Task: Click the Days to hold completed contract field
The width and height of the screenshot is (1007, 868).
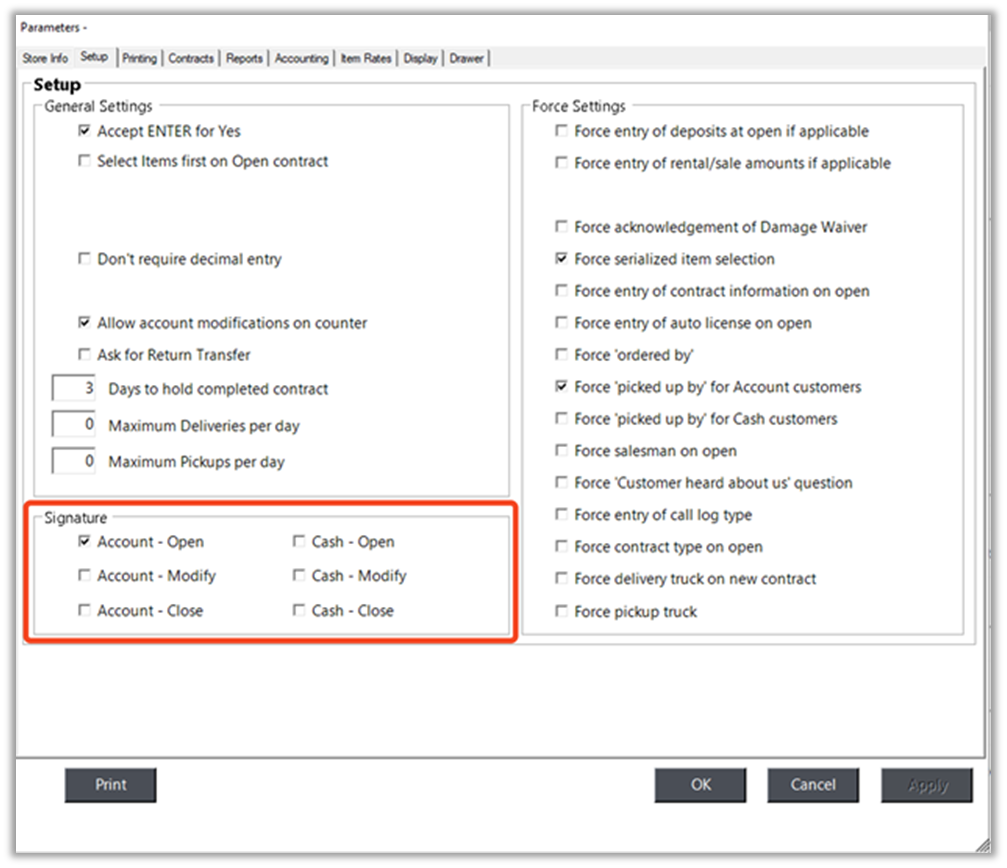Action: click(x=75, y=389)
